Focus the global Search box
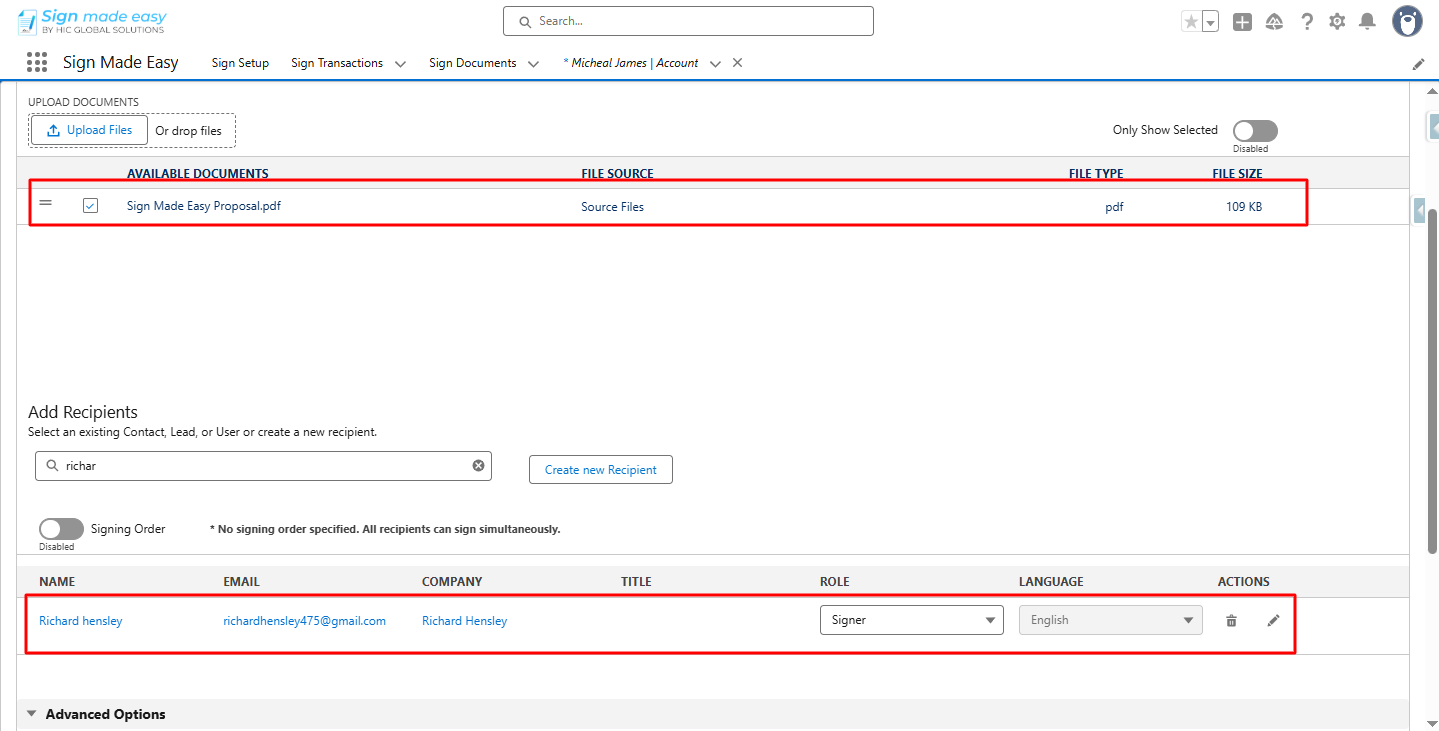This screenshot has width=1439, height=731. (688, 21)
